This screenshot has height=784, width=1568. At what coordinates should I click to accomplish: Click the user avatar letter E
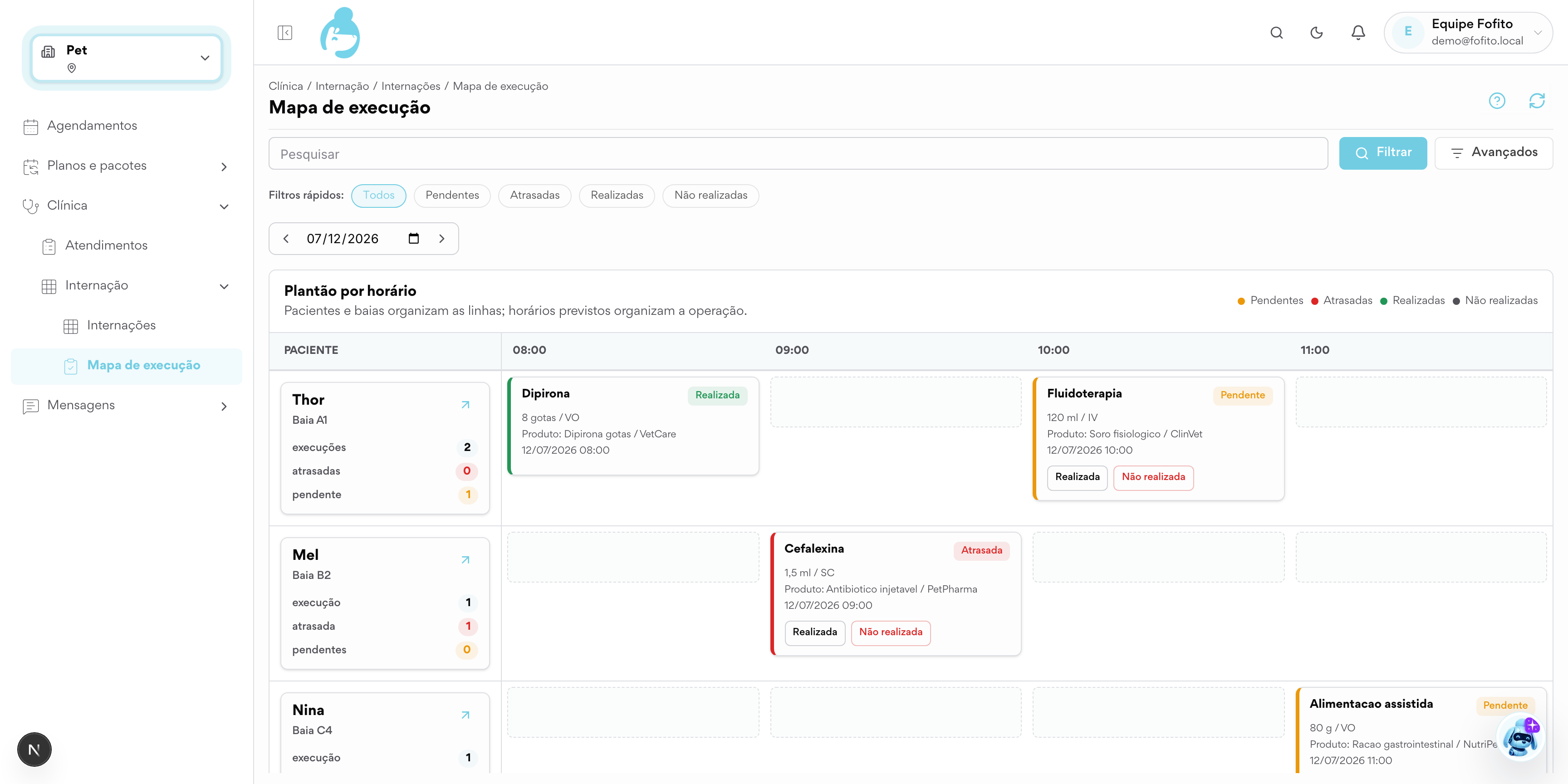[1408, 32]
